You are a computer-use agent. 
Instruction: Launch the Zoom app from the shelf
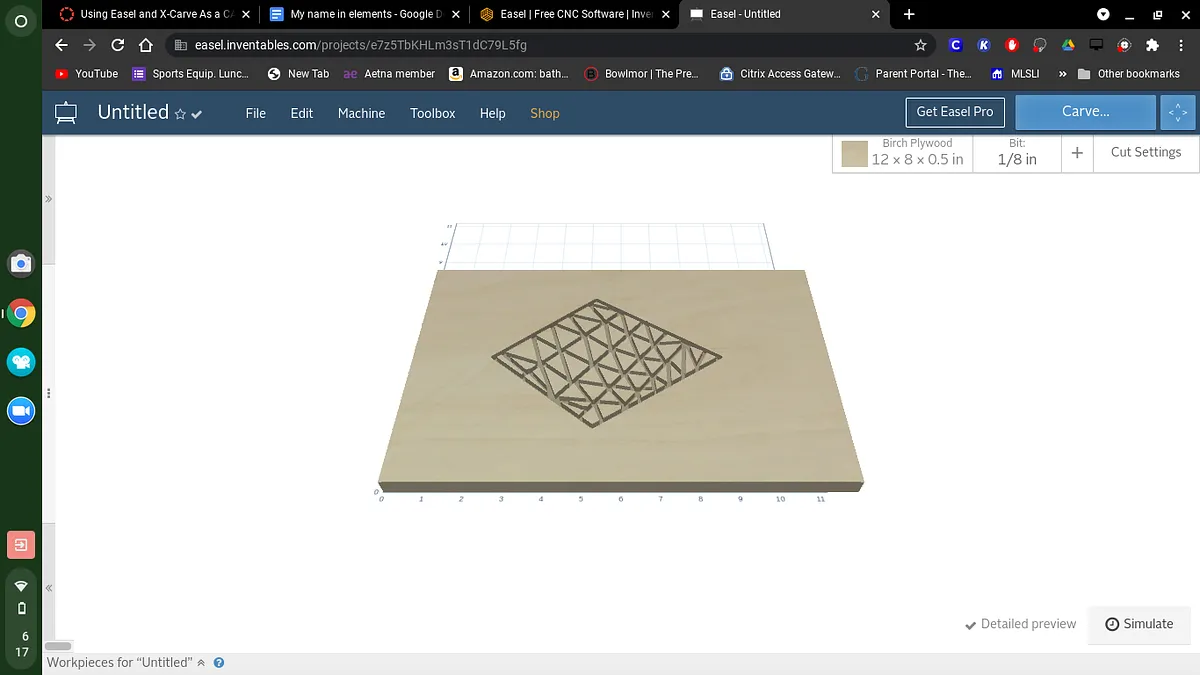coord(21,411)
